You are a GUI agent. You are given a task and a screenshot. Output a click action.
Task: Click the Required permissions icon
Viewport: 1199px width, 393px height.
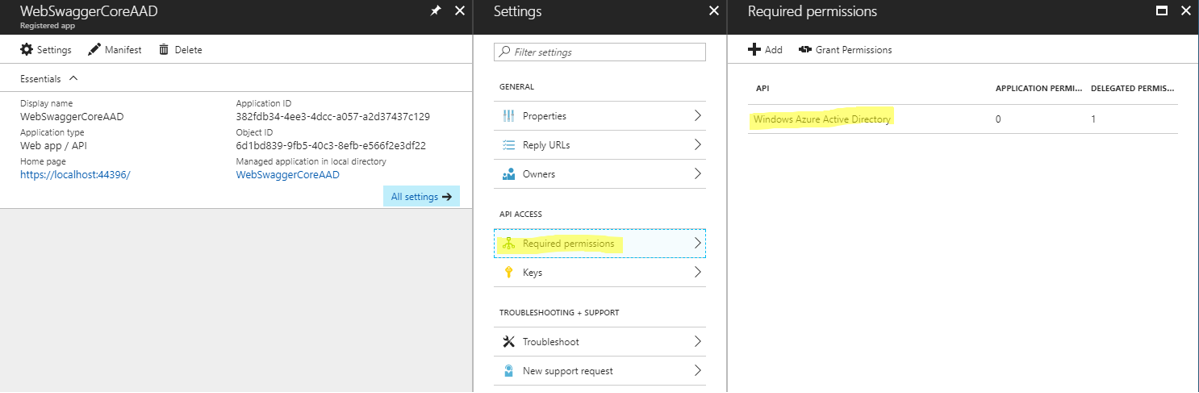[509, 244]
